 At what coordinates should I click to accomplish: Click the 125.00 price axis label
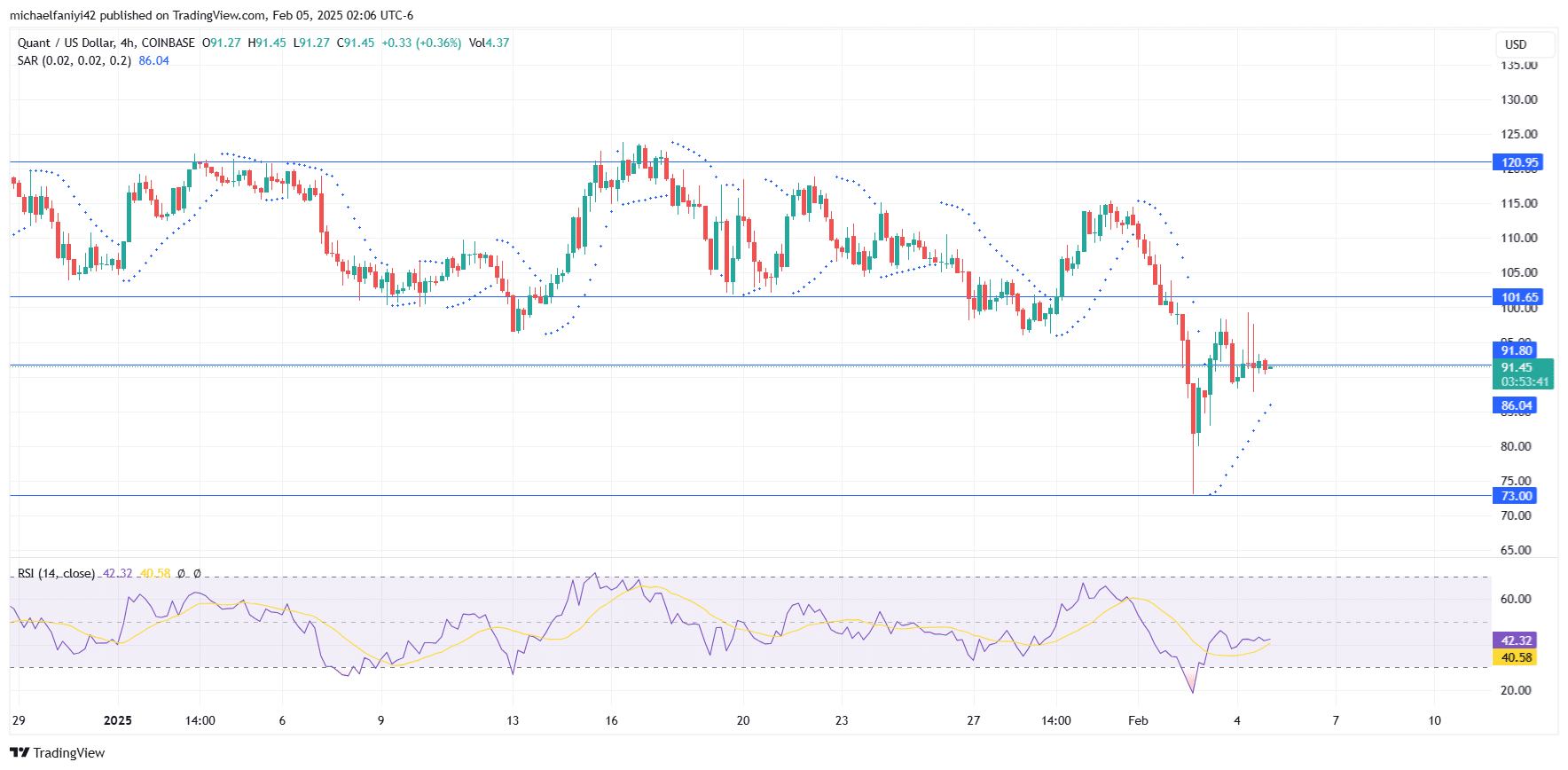click(x=1518, y=134)
